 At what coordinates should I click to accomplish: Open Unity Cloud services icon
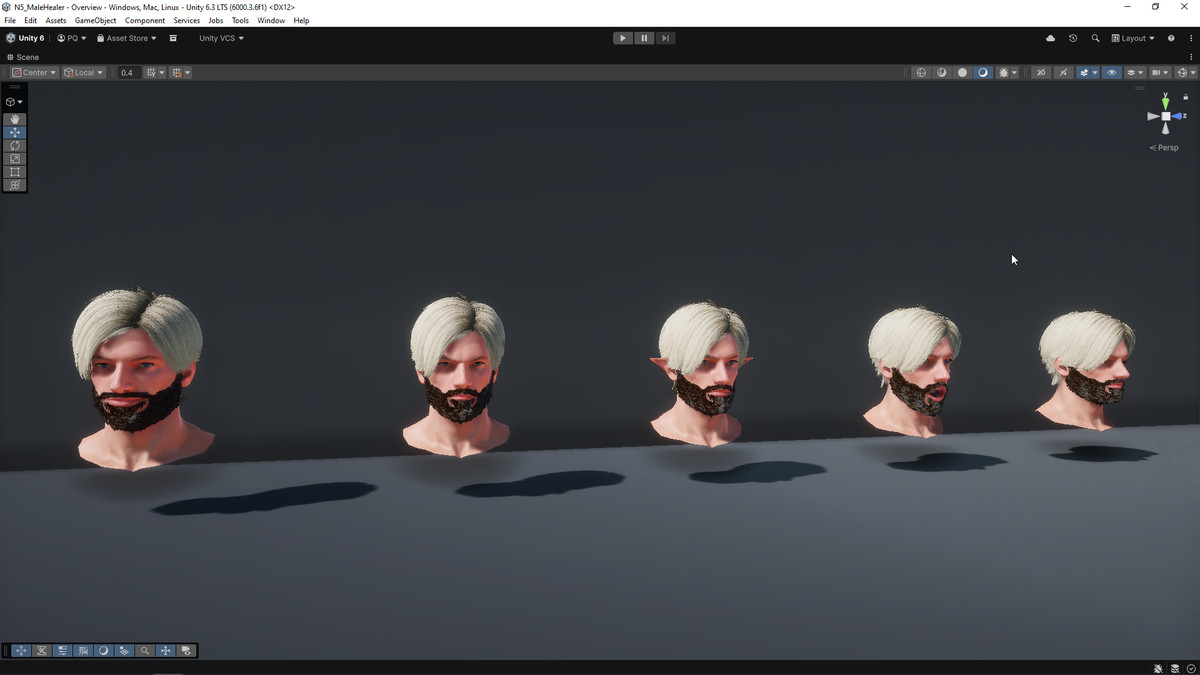pos(1050,38)
